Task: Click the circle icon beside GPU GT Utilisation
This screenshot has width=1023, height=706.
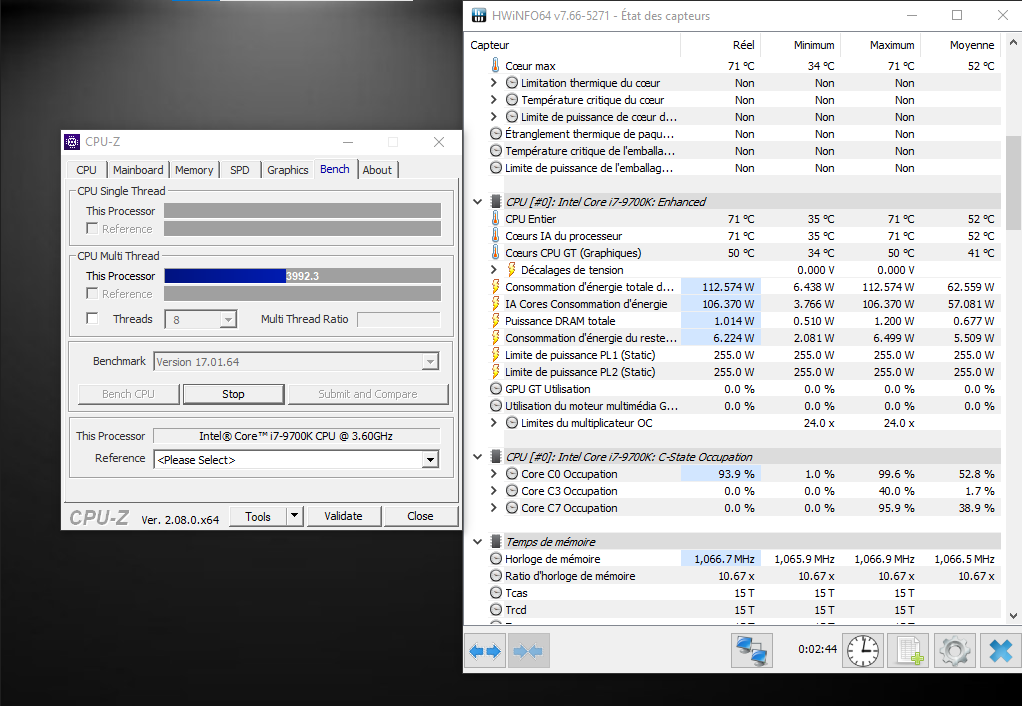Action: 496,388
